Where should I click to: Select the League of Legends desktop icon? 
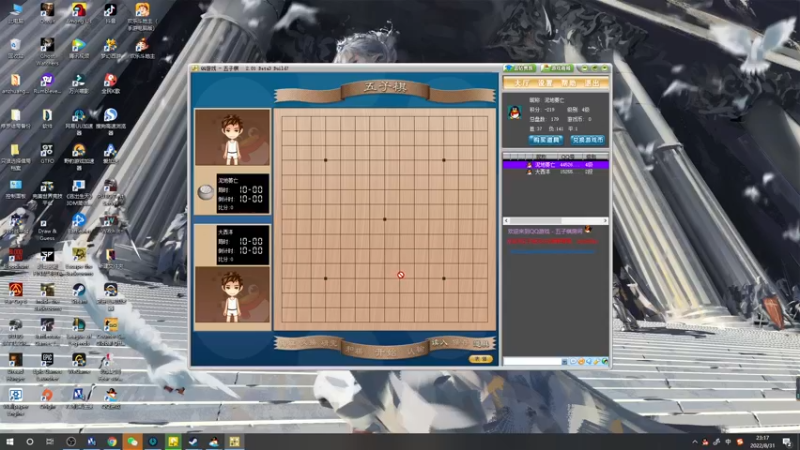[79, 332]
